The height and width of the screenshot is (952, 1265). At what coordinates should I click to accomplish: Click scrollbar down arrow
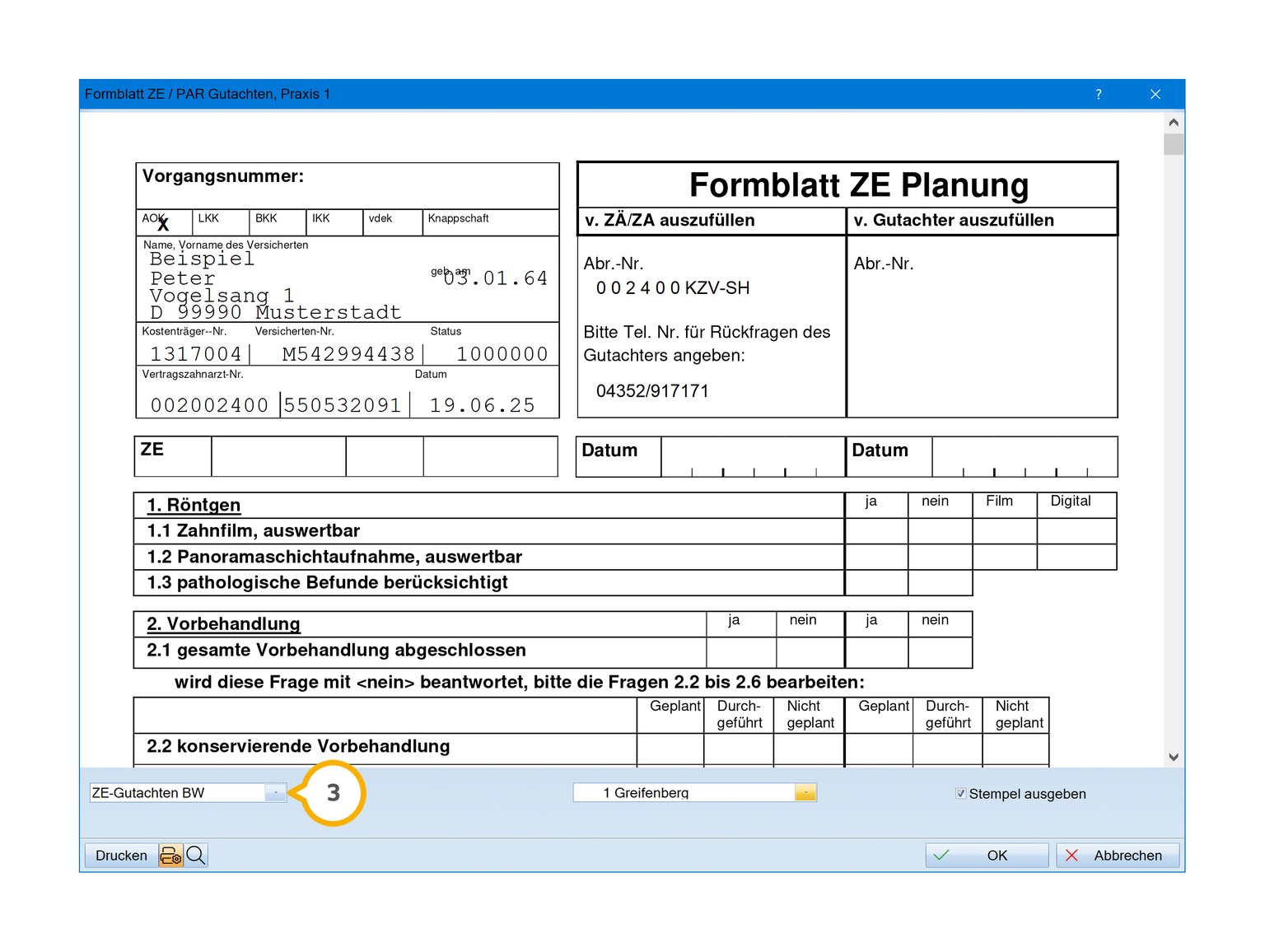[x=1174, y=757]
